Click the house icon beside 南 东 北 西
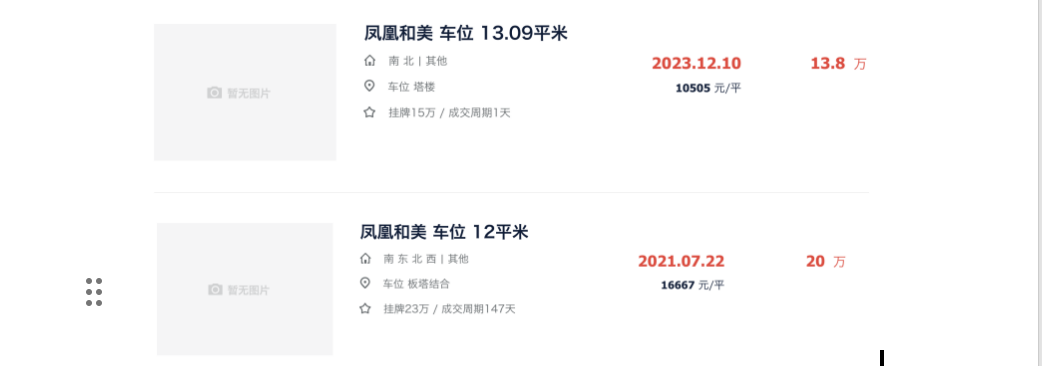Viewport: 1042px width, 366px height. point(365,258)
